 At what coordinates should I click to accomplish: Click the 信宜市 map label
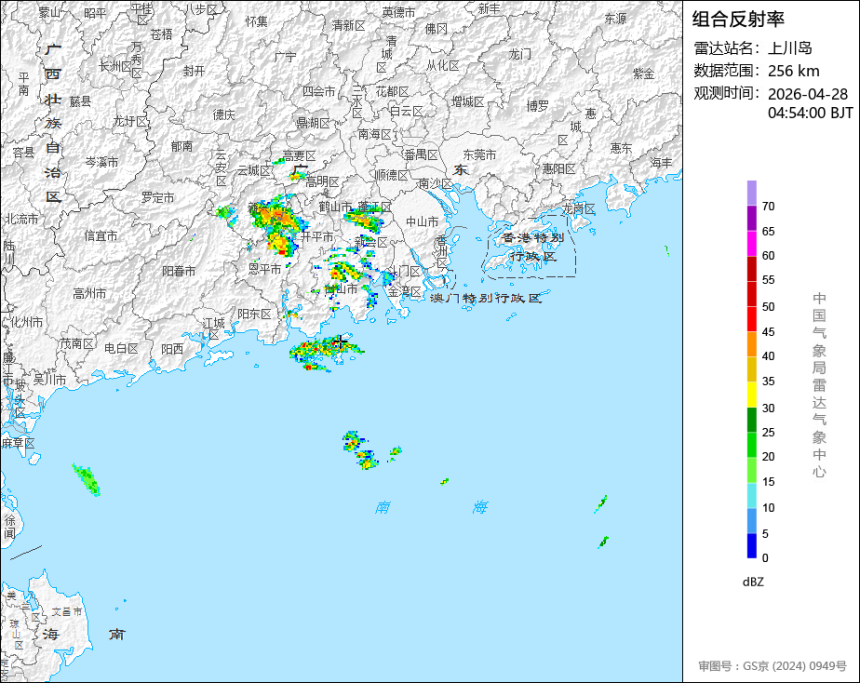(x=101, y=236)
